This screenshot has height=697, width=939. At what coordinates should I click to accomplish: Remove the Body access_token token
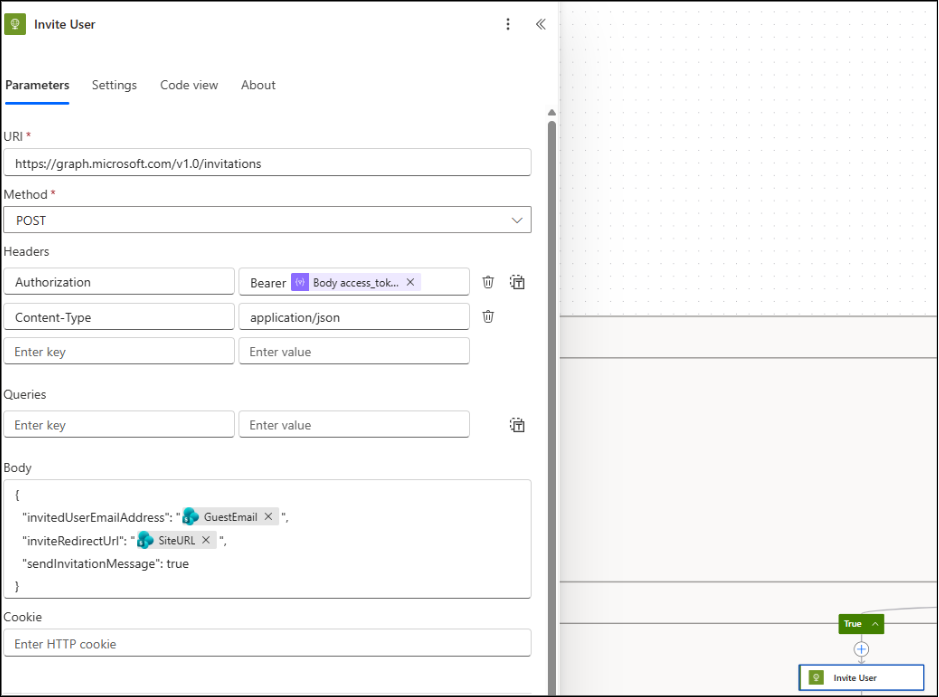tap(410, 282)
